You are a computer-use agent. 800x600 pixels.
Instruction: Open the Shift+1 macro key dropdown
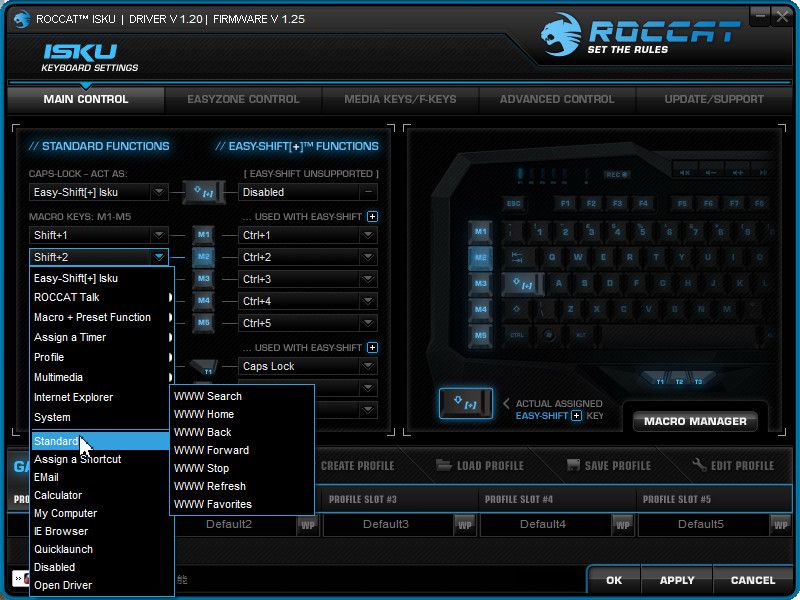[x=98, y=235]
